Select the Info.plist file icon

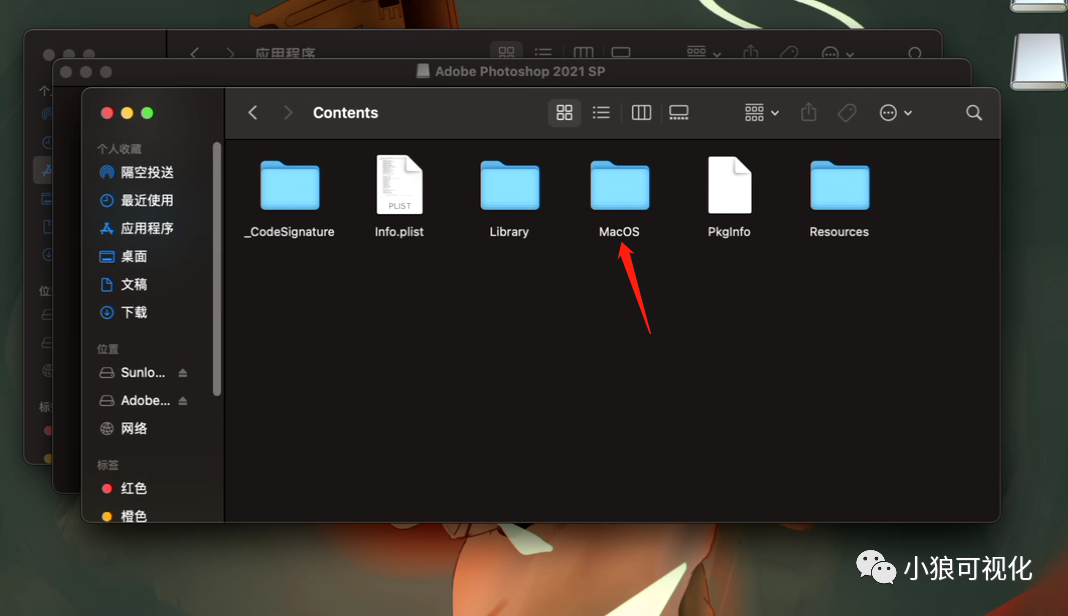click(399, 185)
